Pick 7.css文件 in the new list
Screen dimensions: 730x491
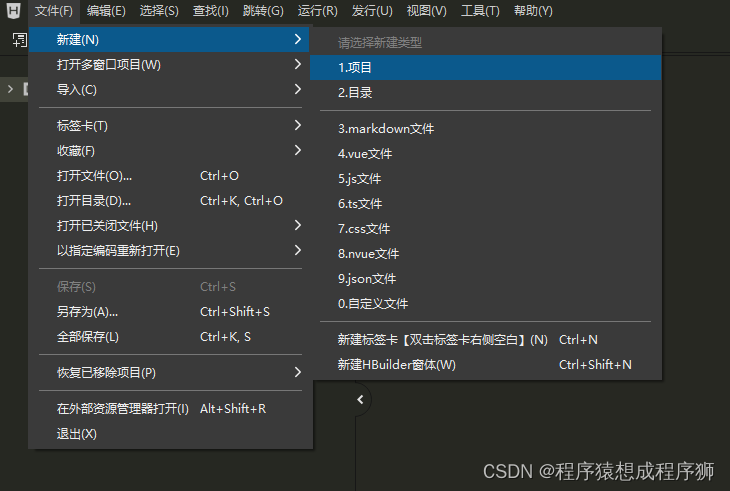click(364, 229)
